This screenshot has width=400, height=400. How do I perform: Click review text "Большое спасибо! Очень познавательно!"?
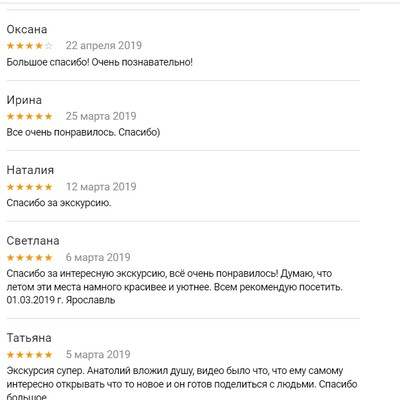click(x=100, y=62)
